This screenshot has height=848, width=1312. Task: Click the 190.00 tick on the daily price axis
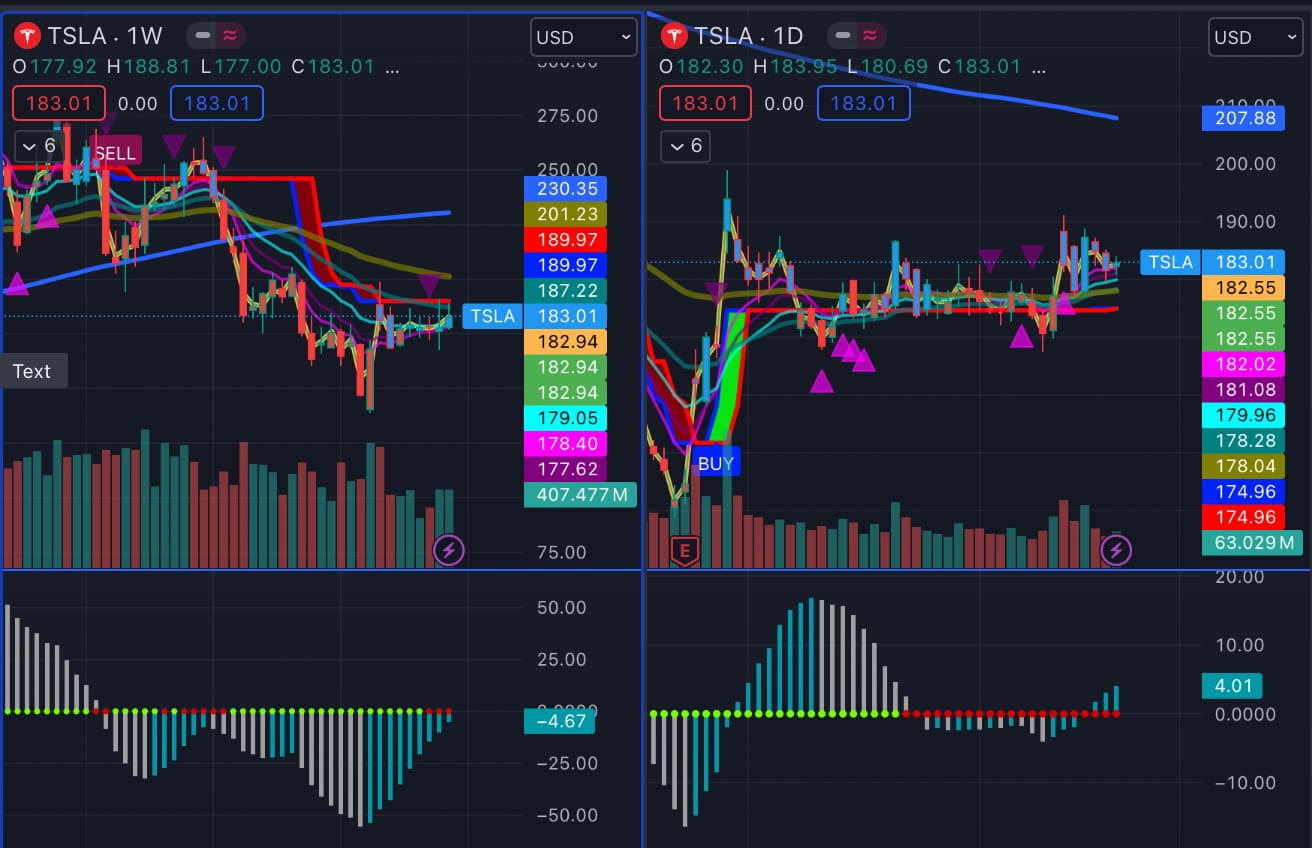[x=1245, y=222]
